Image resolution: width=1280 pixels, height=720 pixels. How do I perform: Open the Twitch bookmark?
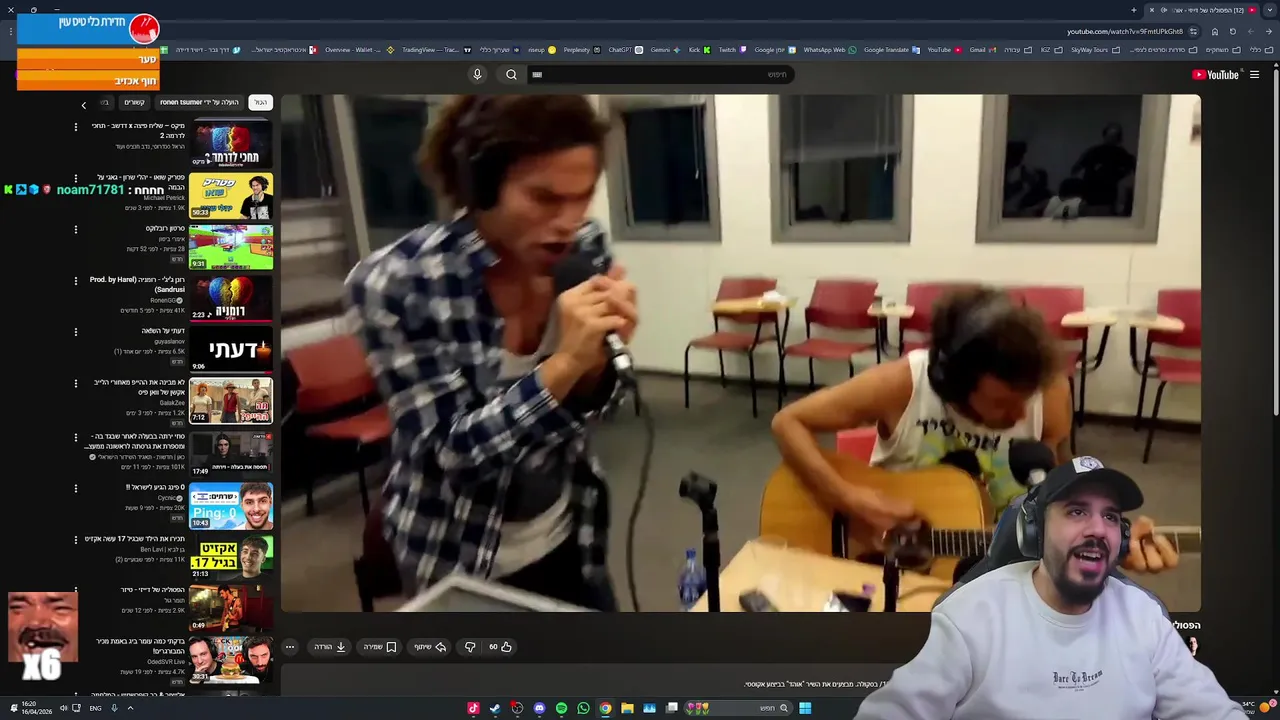(x=732, y=50)
